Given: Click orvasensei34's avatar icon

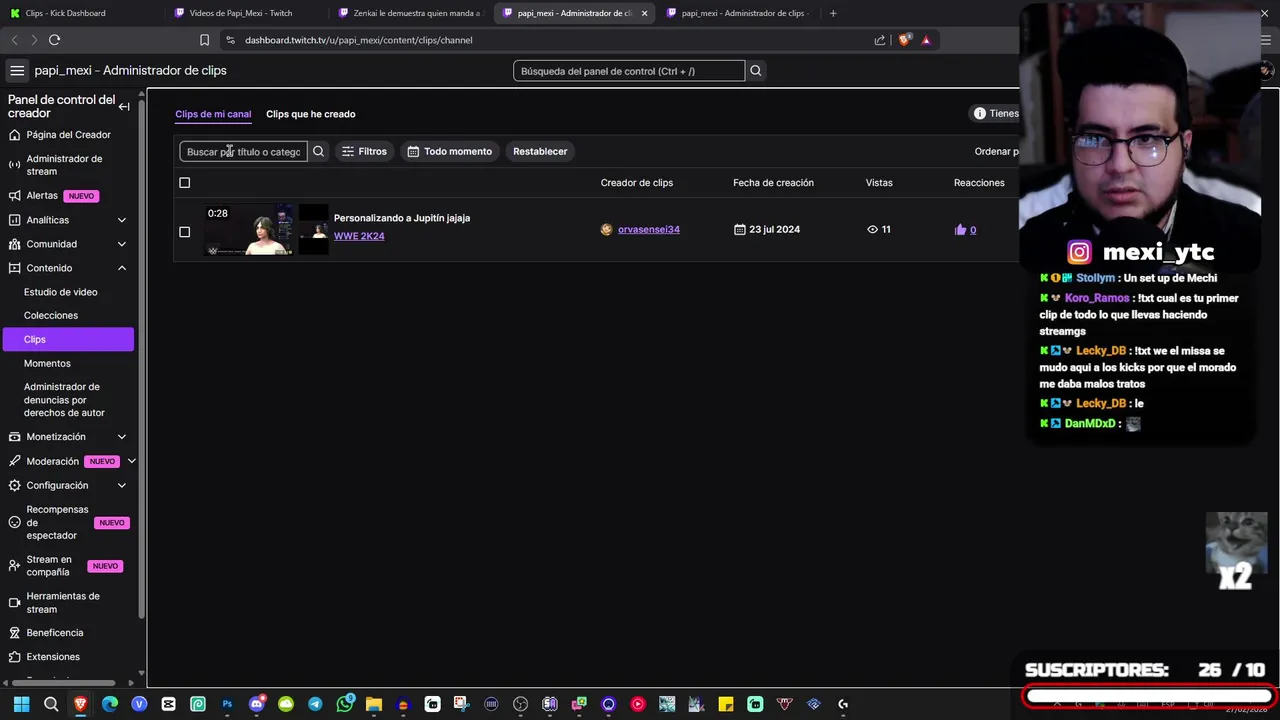Looking at the screenshot, I should coord(606,230).
